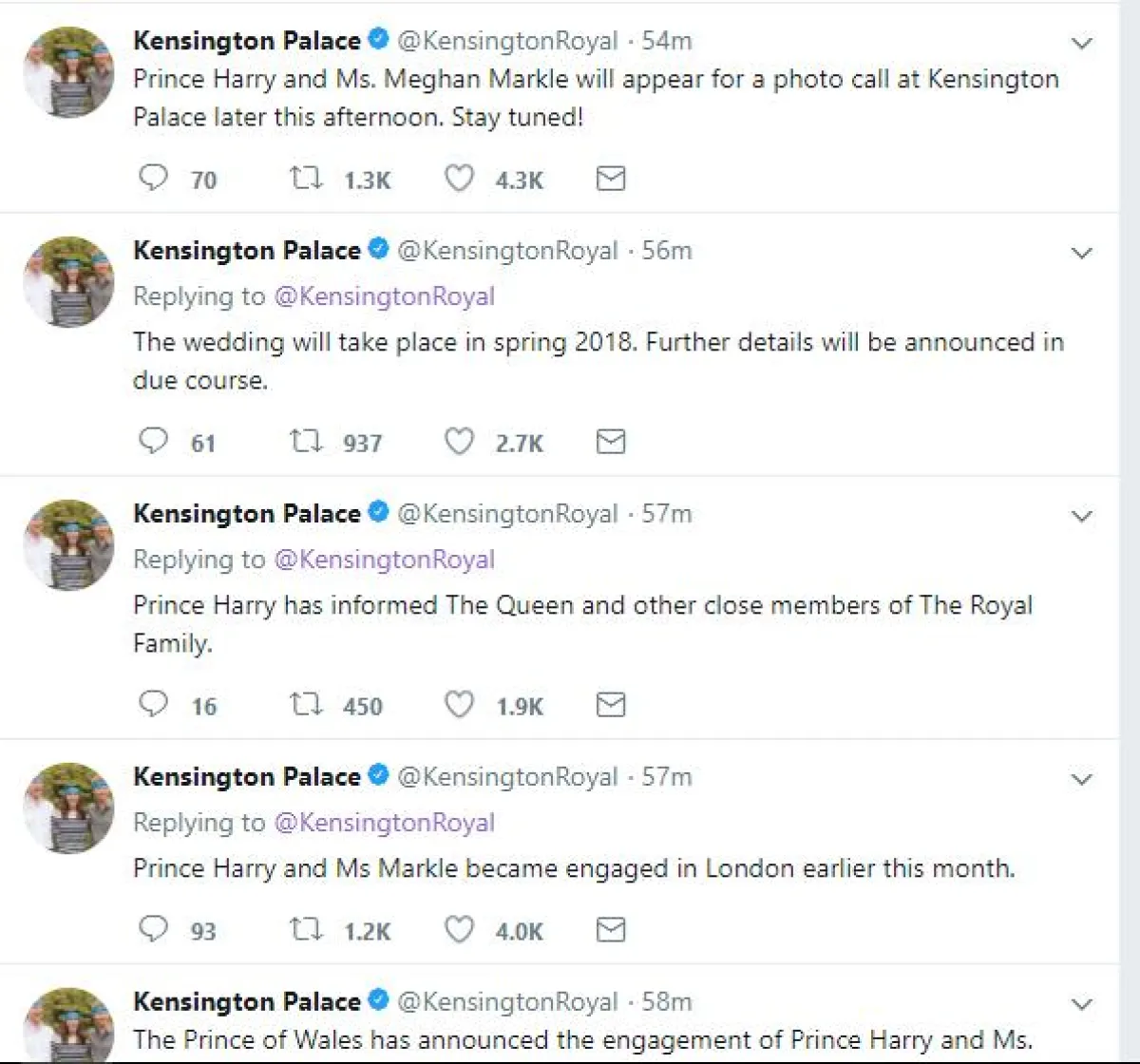1140x1064 pixels.
Task: Retweet the photo call announcement tweet
Action: point(306,179)
